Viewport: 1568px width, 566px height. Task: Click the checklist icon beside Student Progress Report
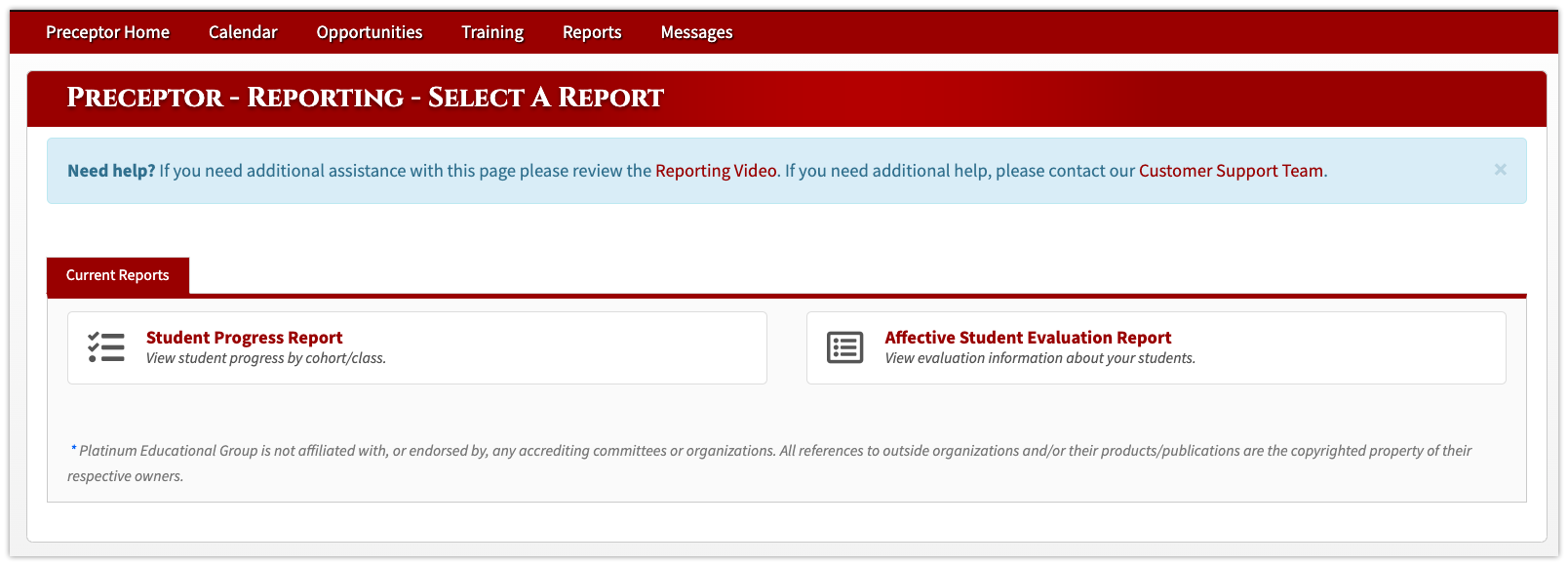tap(106, 347)
